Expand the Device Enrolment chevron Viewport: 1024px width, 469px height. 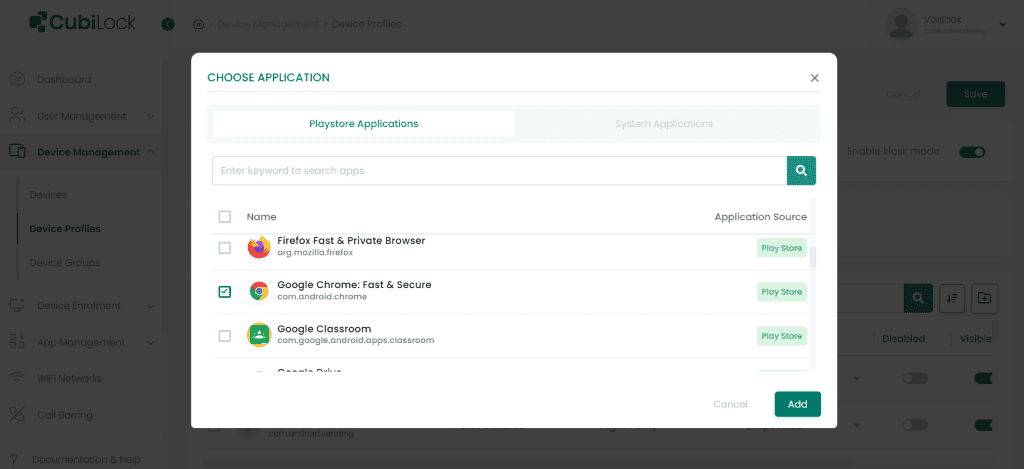150,306
